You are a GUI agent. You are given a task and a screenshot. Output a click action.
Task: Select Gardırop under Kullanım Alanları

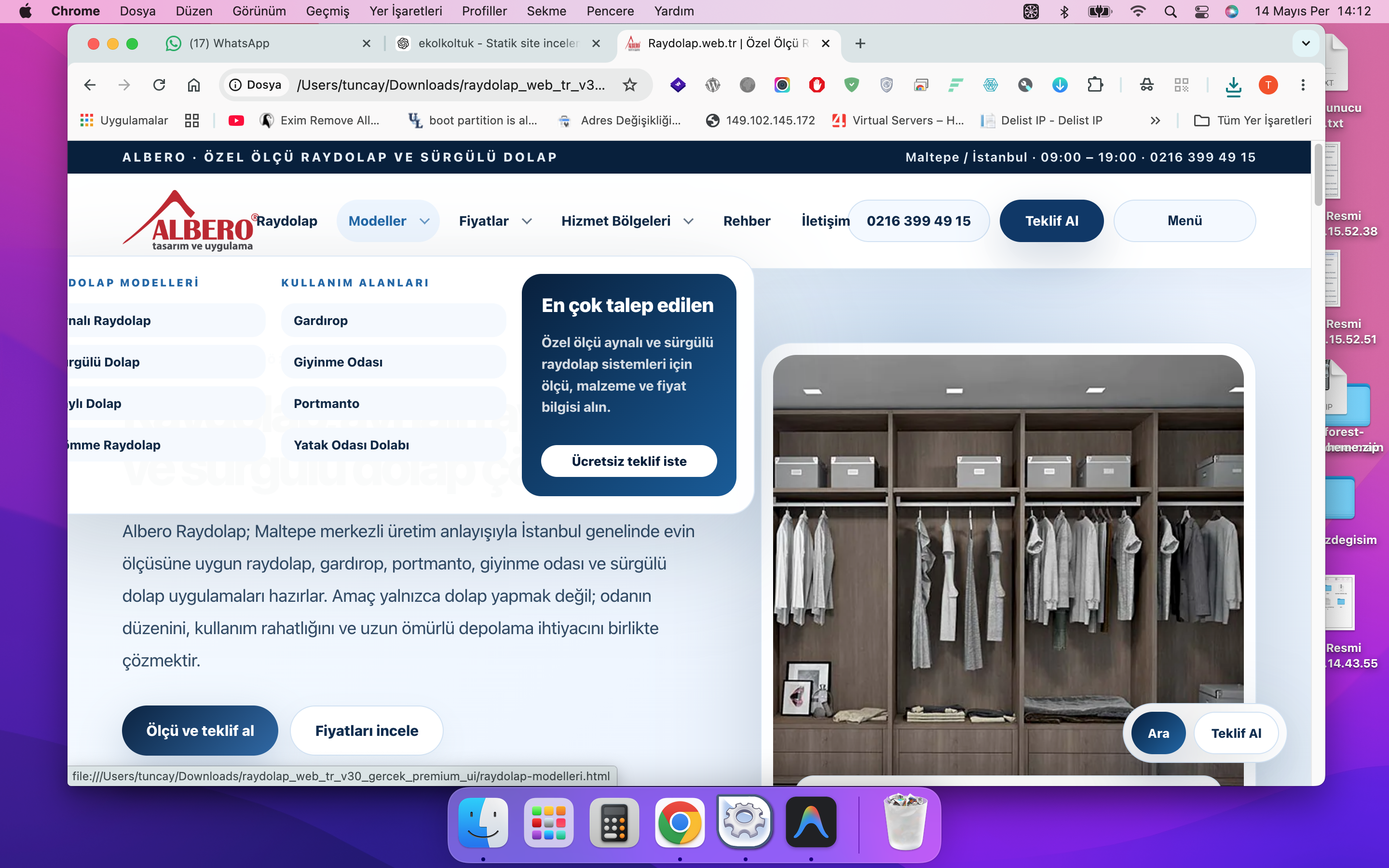[x=394, y=320]
